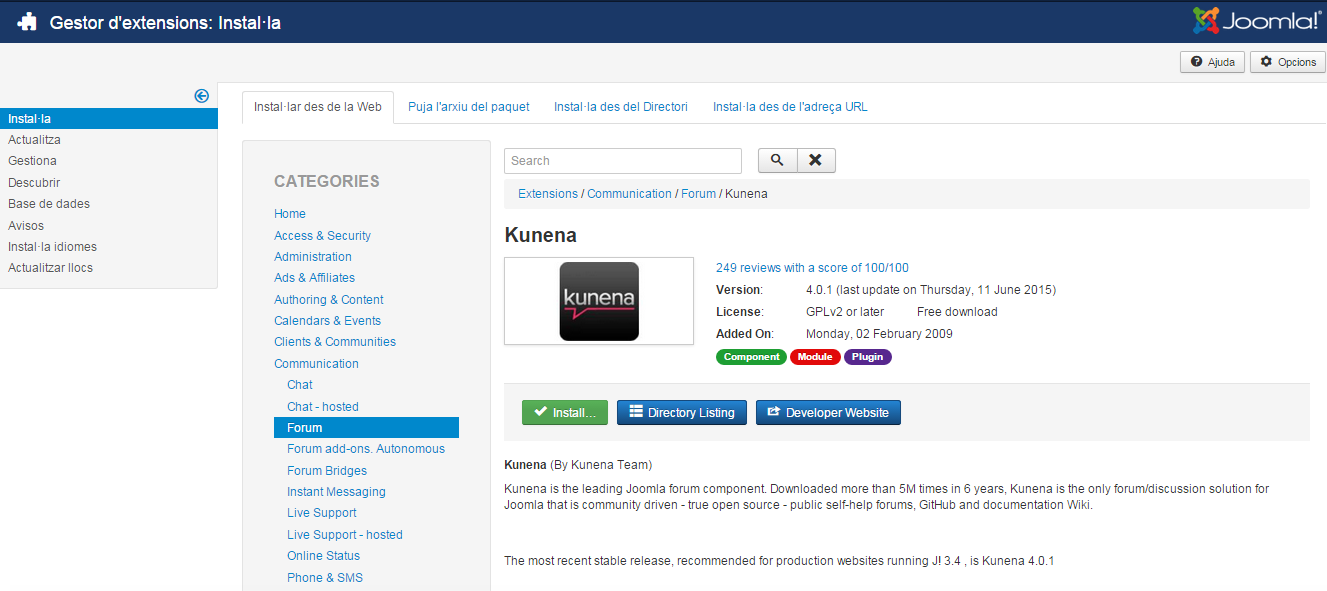Focus the Search input field

(x=622, y=160)
